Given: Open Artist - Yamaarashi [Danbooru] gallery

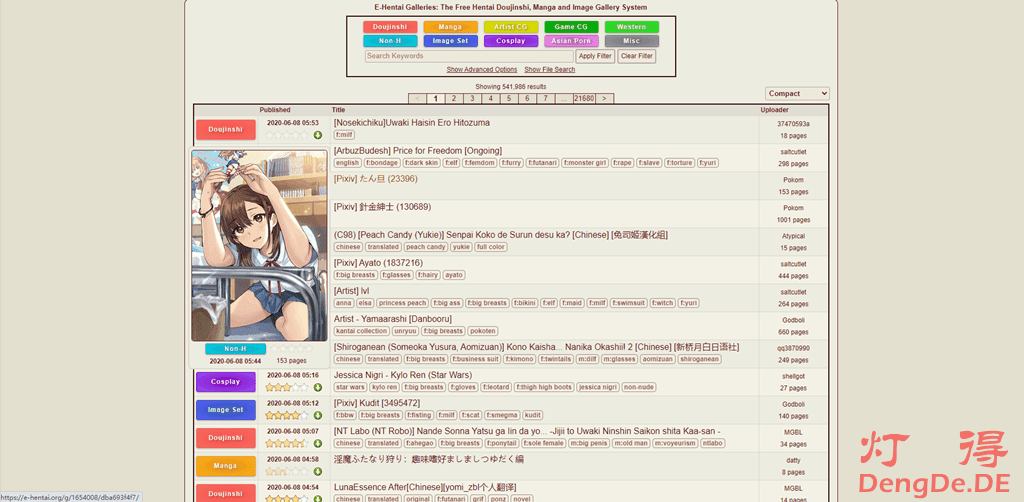Looking at the screenshot, I should coord(392,319).
